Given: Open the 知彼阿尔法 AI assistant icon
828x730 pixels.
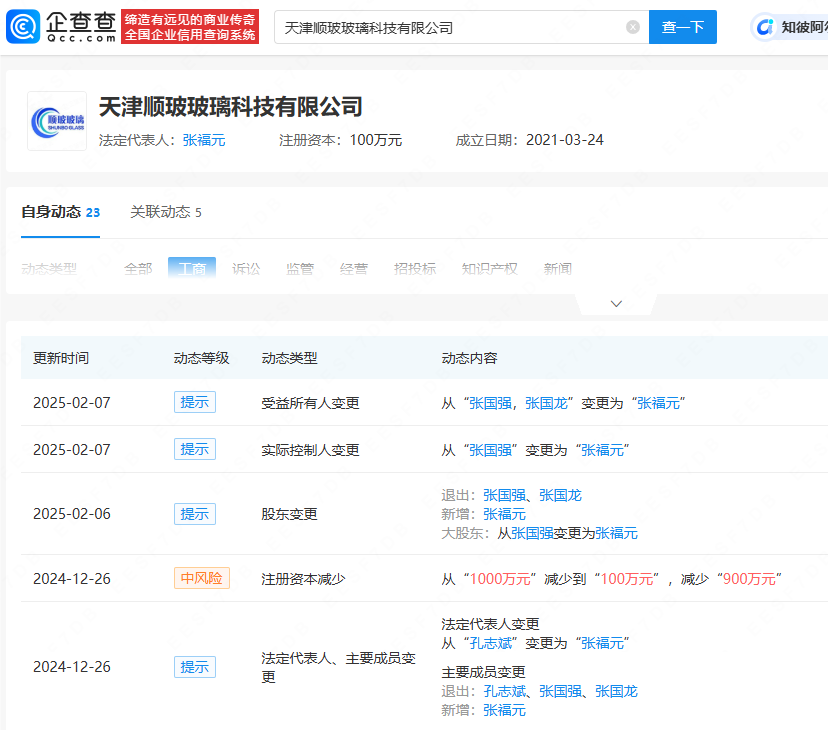Looking at the screenshot, I should tap(764, 27).
